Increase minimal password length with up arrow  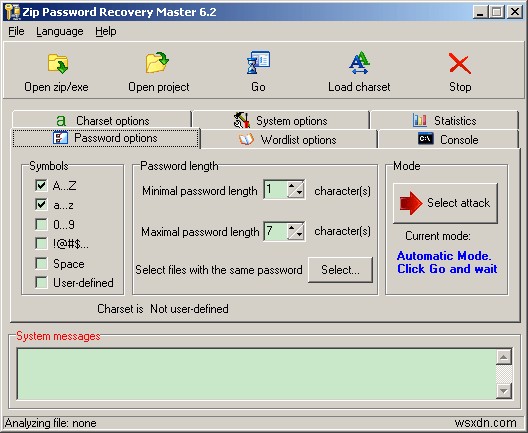click(x=292, y=186)
